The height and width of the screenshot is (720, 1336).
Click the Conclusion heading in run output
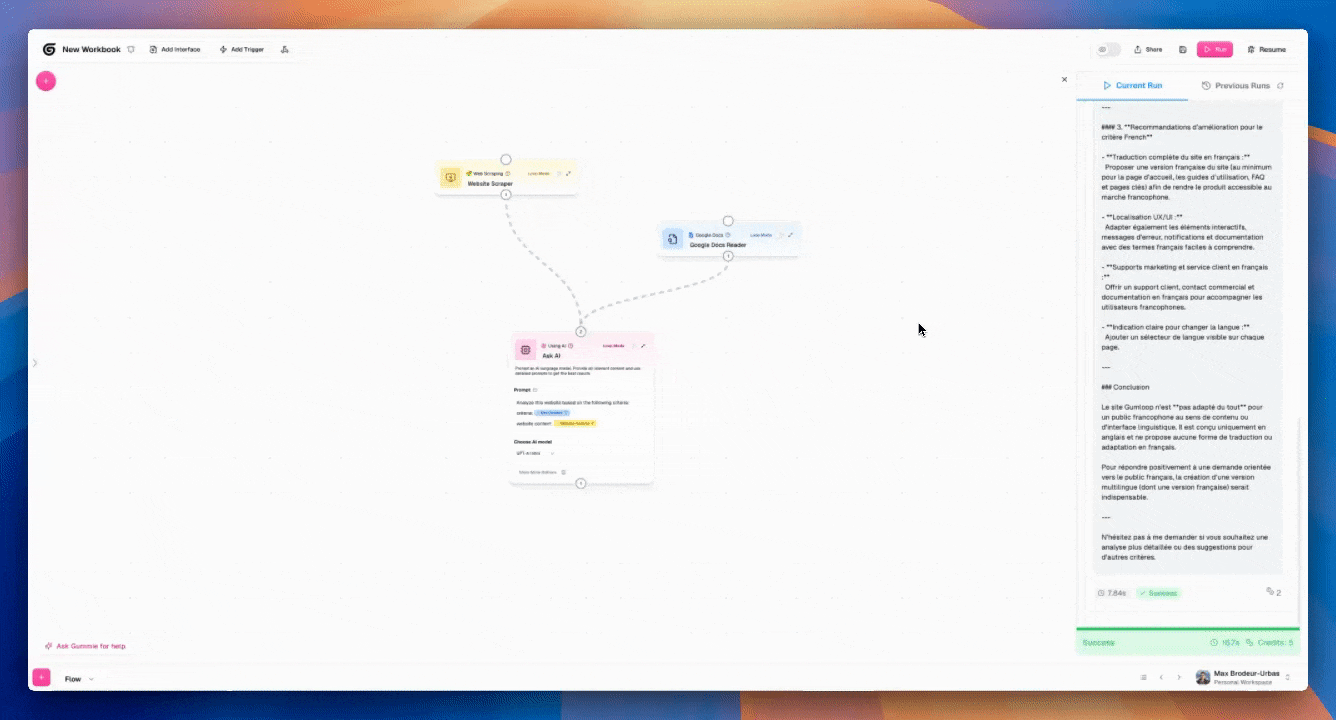pyautogui.click(x=1125, y=387)
